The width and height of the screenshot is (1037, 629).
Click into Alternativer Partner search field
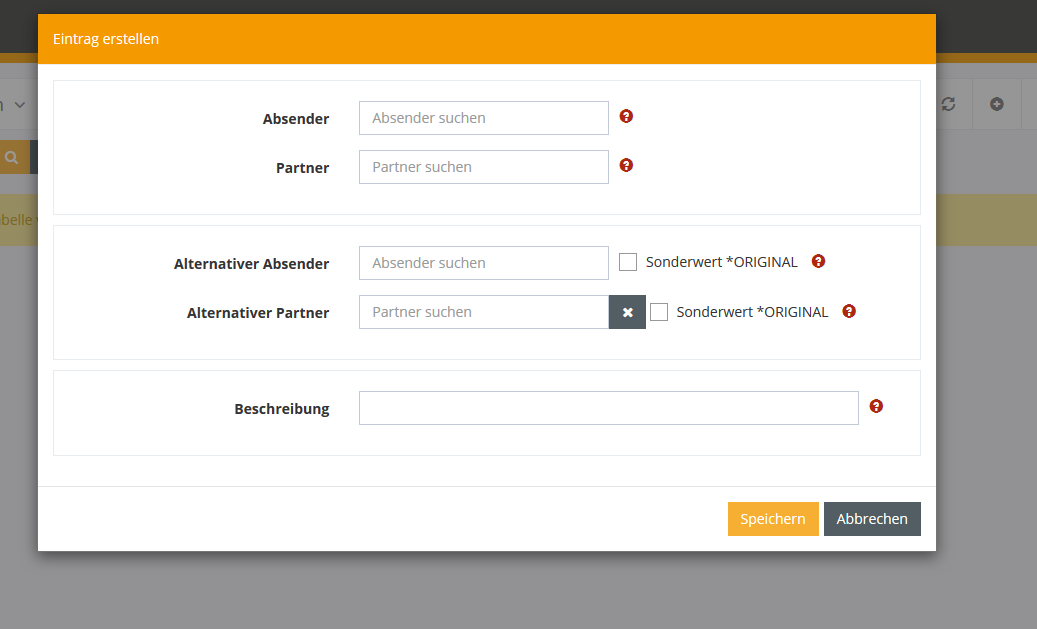483,312
